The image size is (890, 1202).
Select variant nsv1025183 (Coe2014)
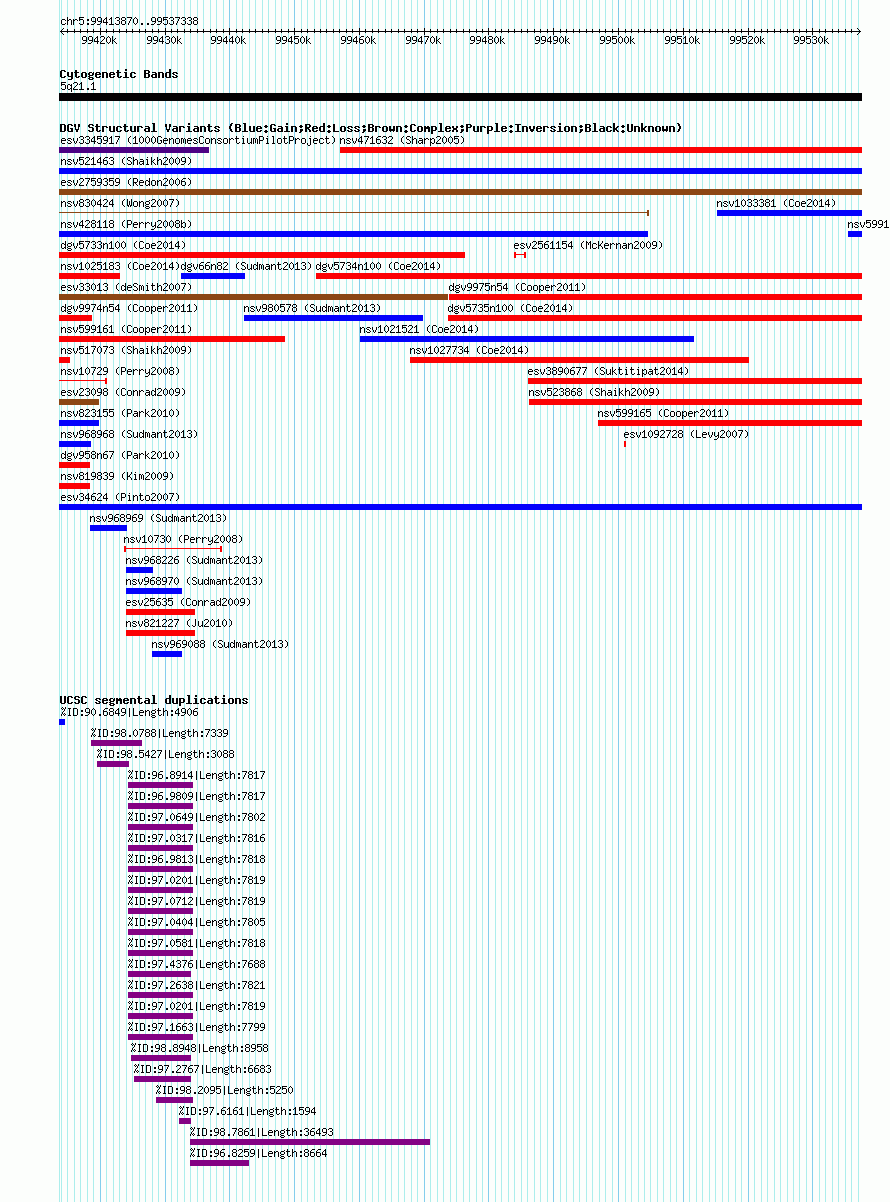(90, 276)
